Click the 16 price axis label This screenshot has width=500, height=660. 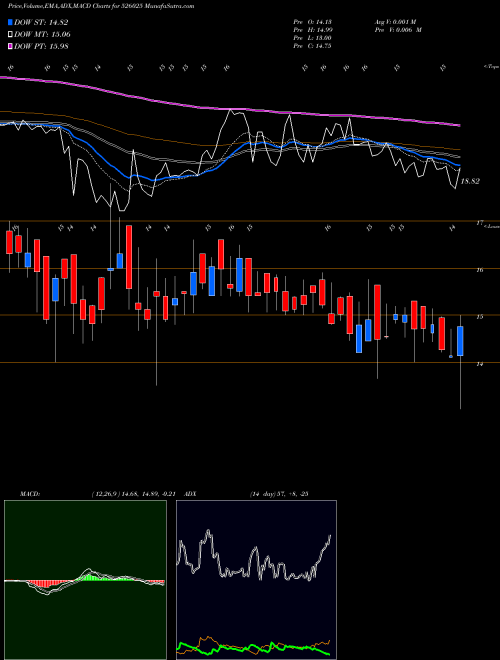tap(479, 271)
